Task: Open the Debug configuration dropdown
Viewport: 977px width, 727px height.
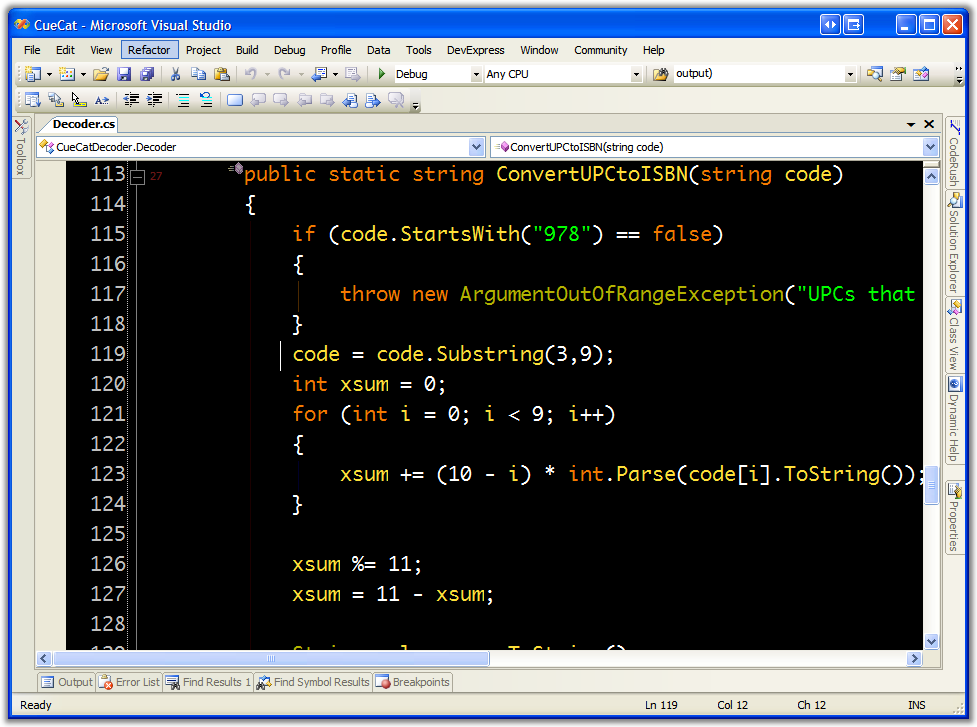Action: [476, 75]
